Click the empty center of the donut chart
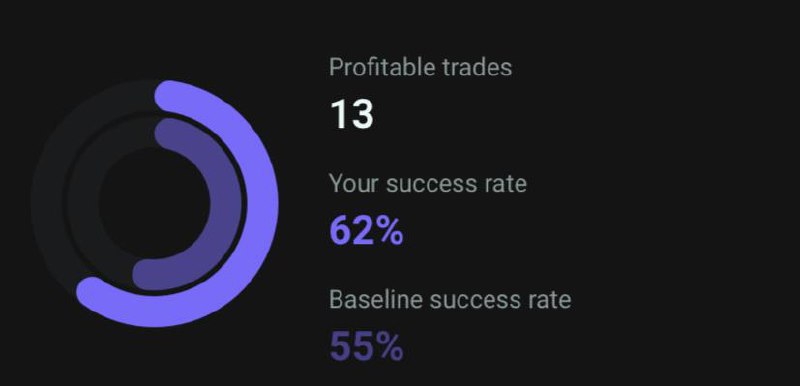 tap(154, 203)
